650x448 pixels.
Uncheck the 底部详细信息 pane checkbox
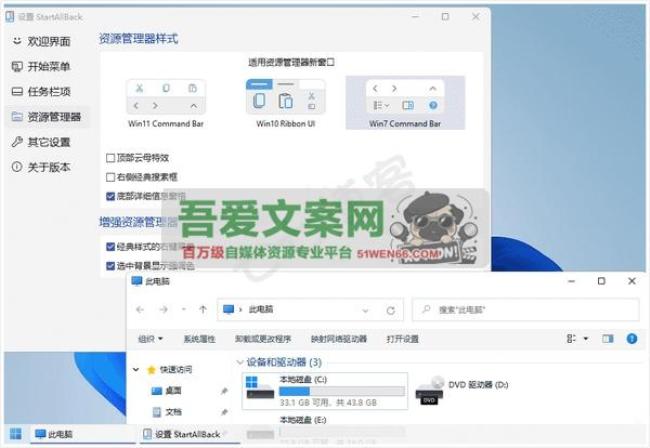click(110, 196)
